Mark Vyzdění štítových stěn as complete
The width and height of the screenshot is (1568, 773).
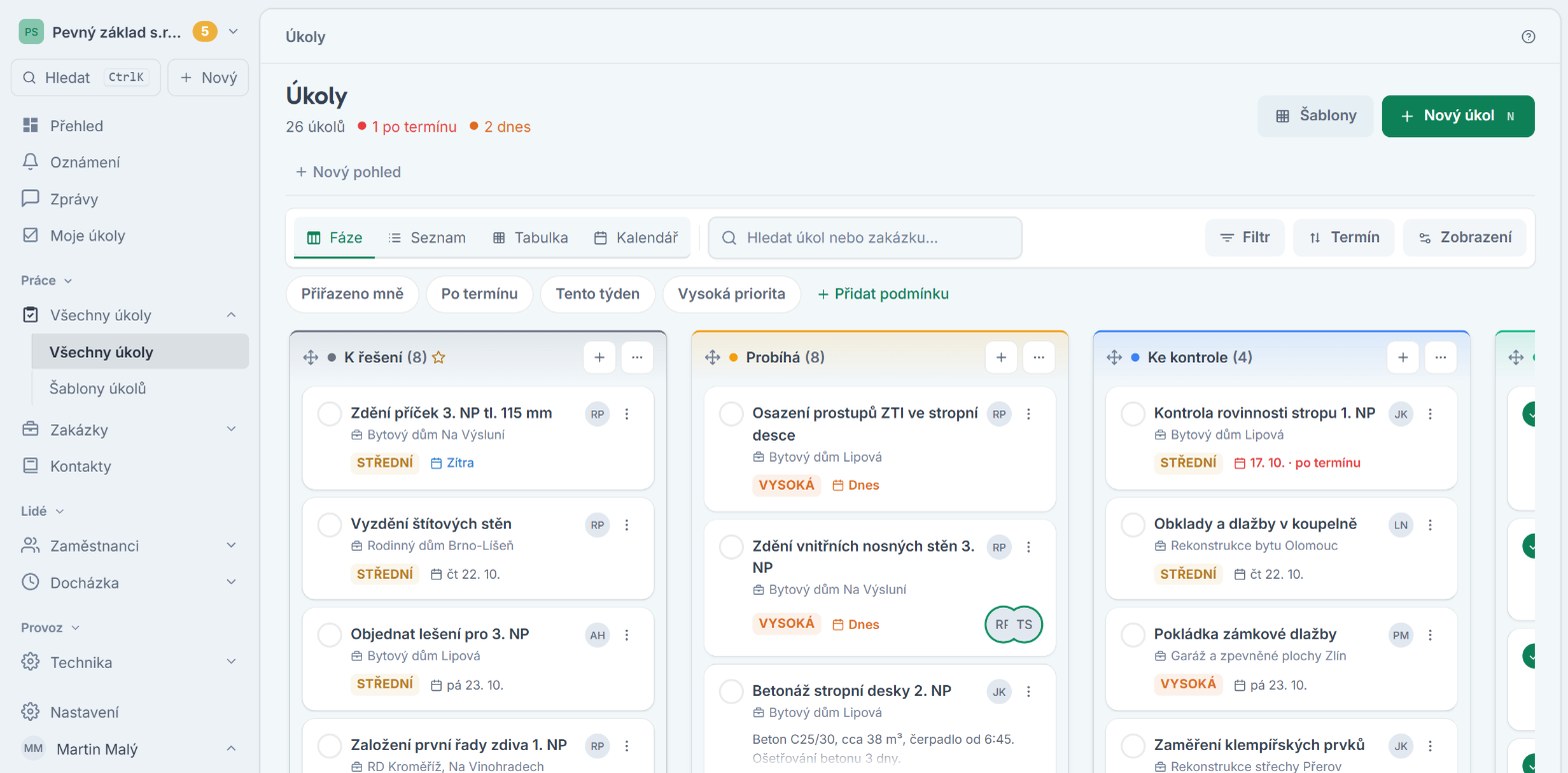coord(330,525)
